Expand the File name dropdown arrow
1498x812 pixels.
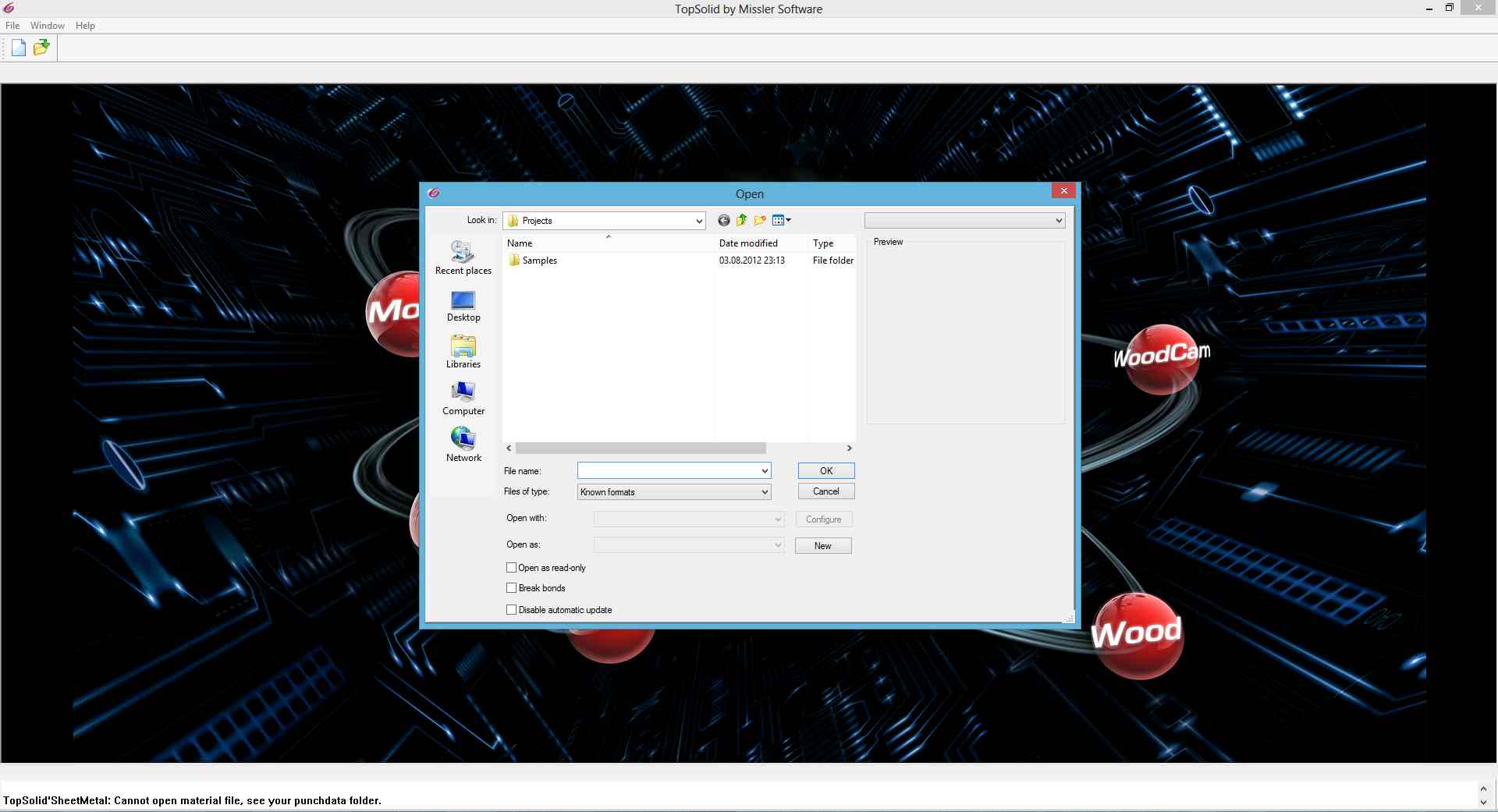(765, 471)
